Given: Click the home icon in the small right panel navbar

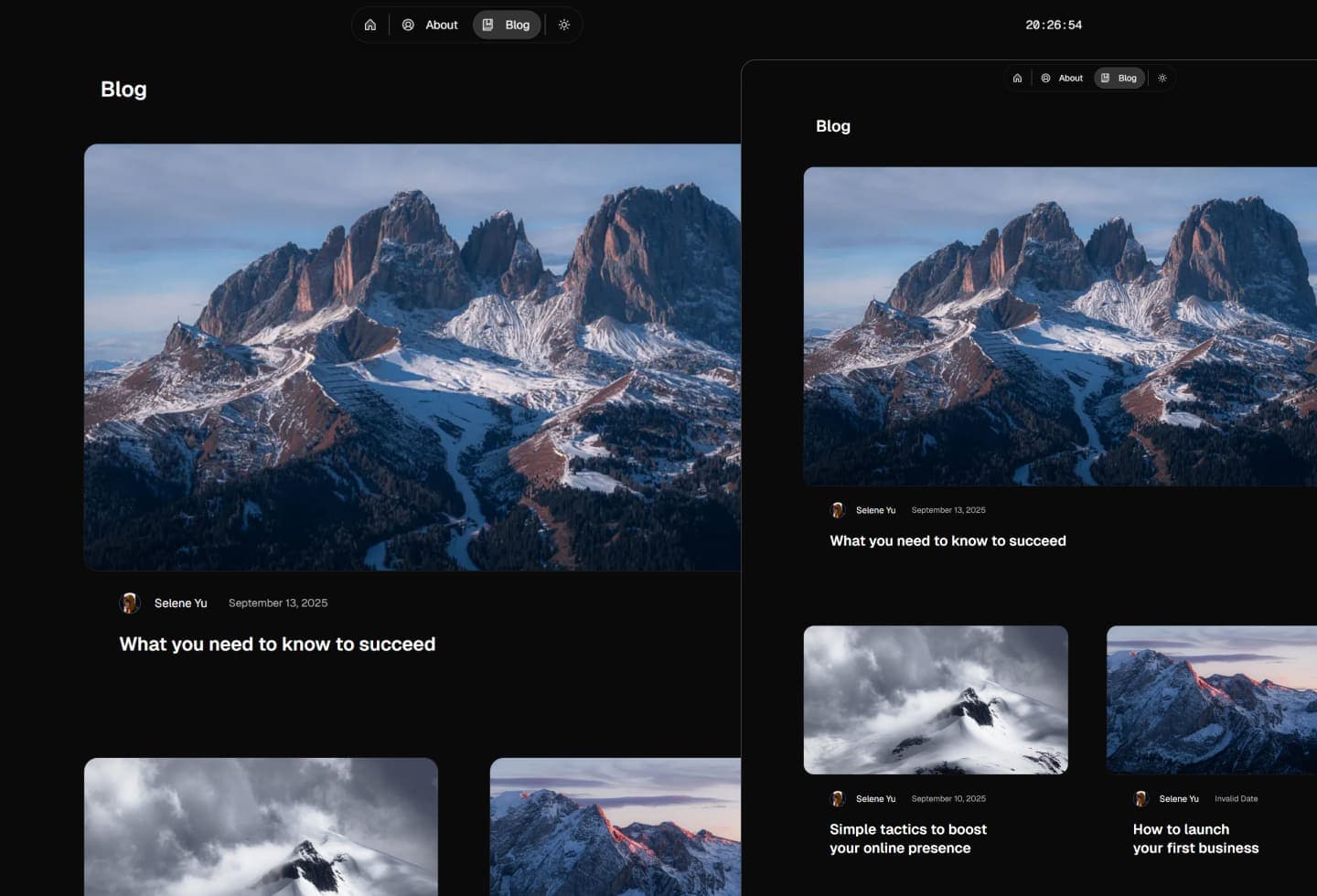Looking at the screenshot, I should coord(1017,78).
